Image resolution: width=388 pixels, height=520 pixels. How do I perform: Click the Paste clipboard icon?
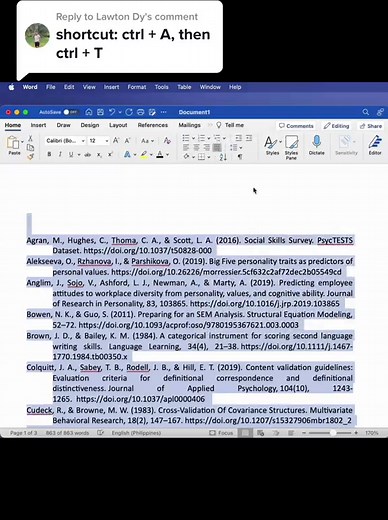[x=13, y=143]
